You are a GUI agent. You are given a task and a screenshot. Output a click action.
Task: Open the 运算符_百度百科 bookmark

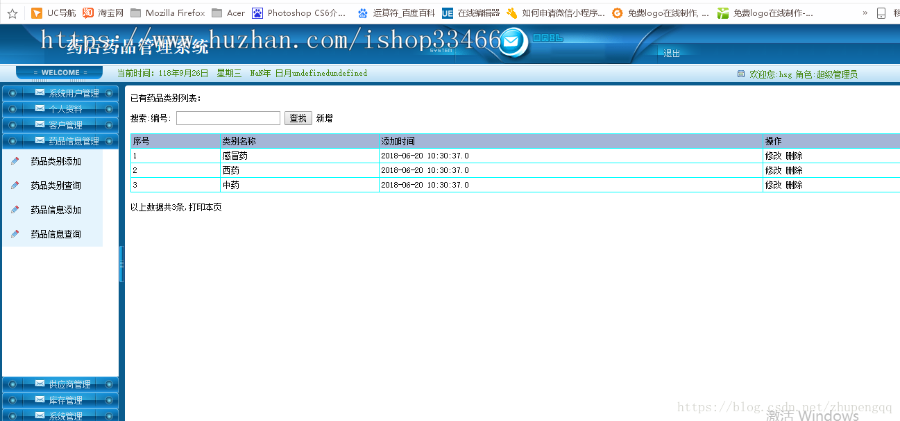point(396,13)
